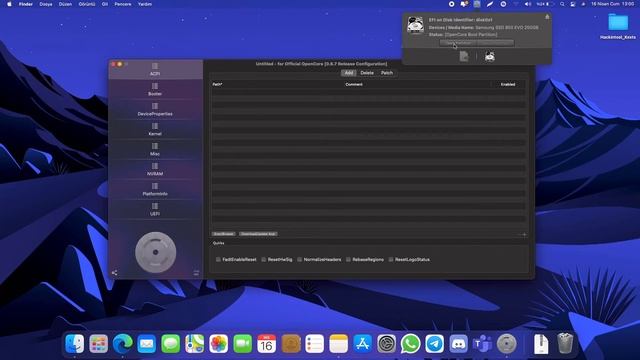Open the Dosya menu
640x360 pixels.
pyautogui.click(x=46, y=4)
